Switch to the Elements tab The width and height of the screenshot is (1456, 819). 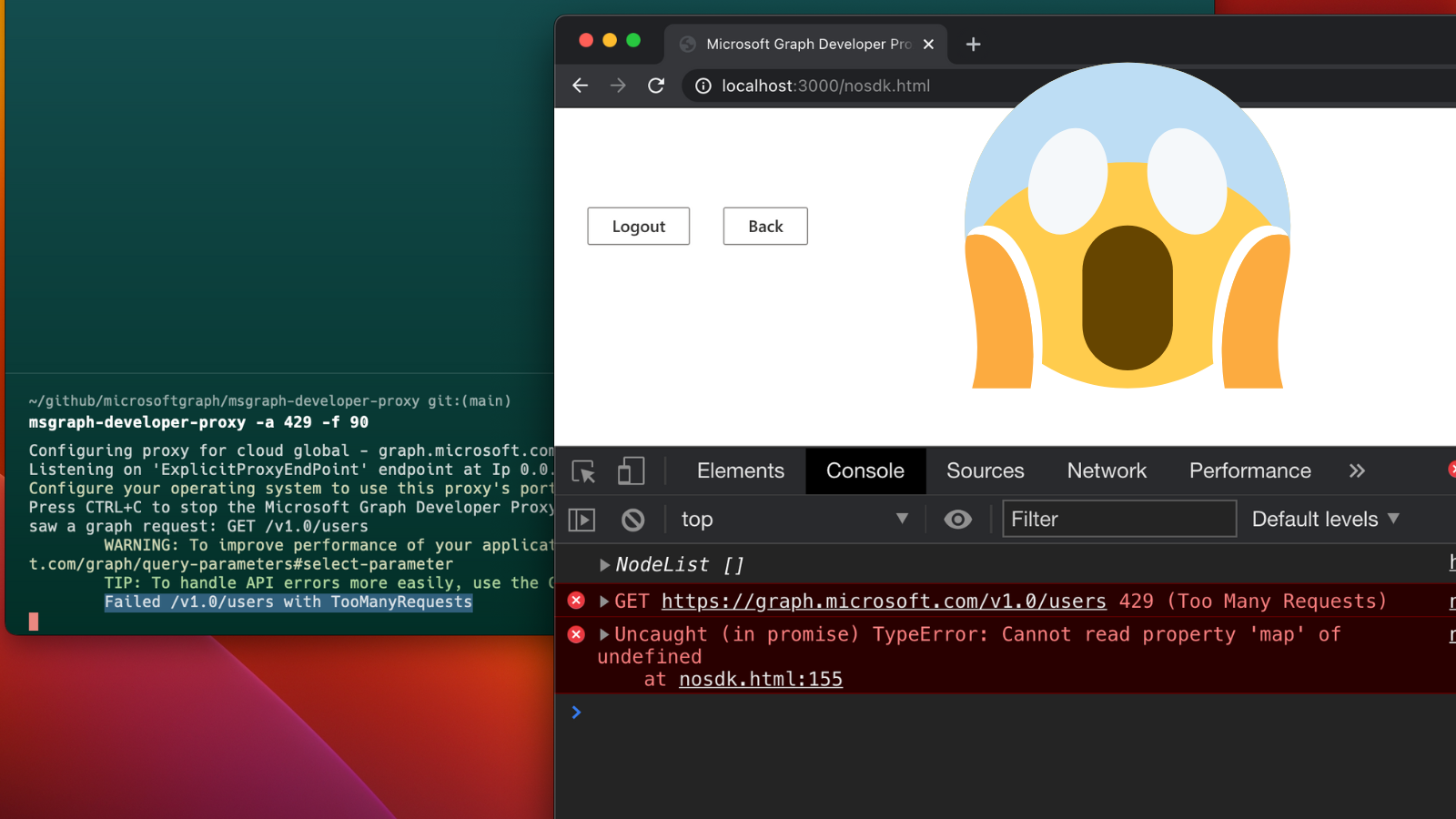click(740, 471)
